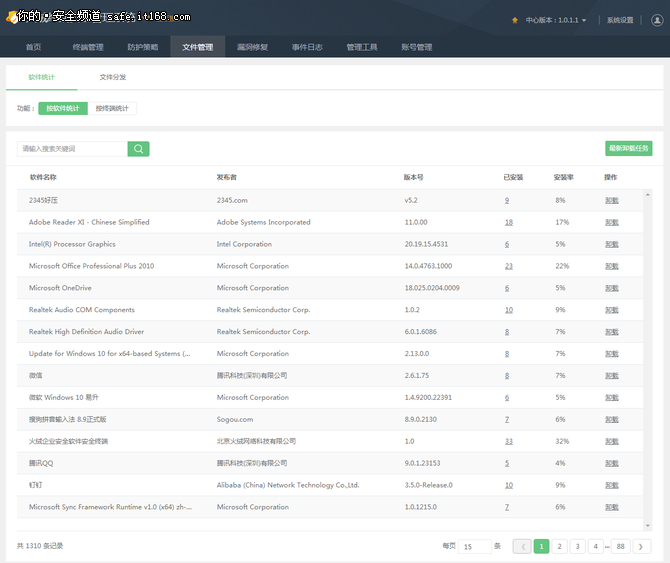Click the 软件名称 column header
This screenshot has height=563, width=670.
click(43, 177)
